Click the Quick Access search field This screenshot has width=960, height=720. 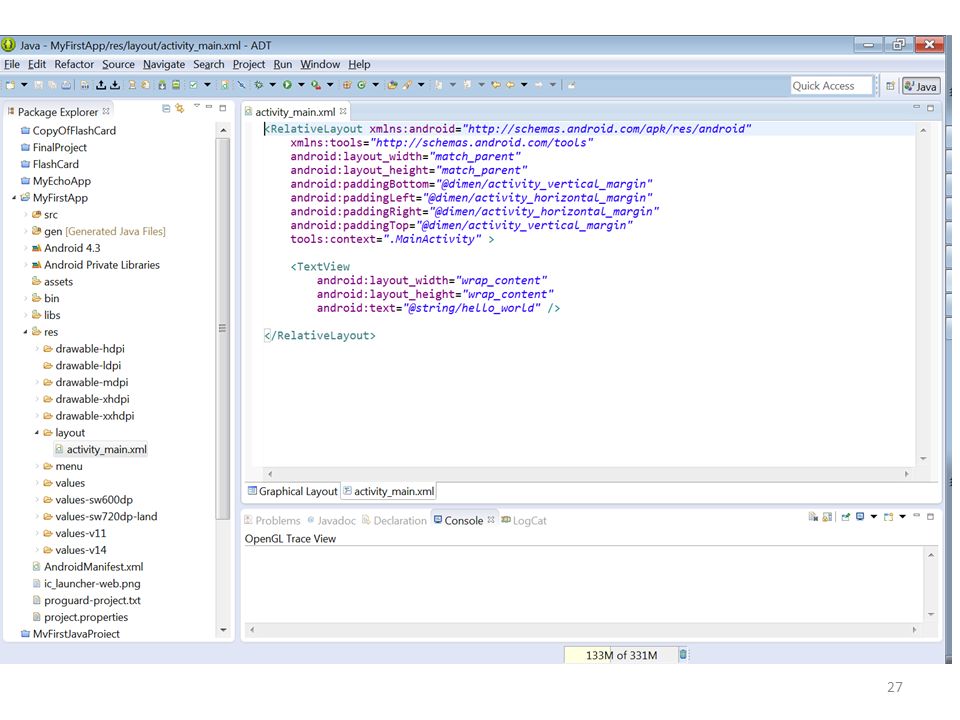coord(831,86)
